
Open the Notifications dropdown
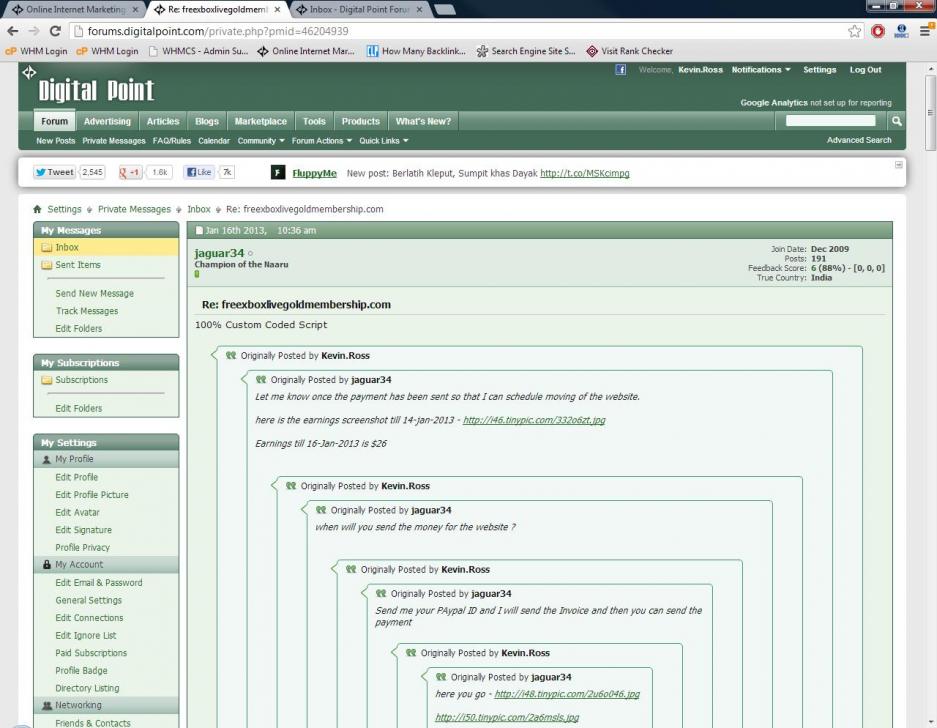761,70
